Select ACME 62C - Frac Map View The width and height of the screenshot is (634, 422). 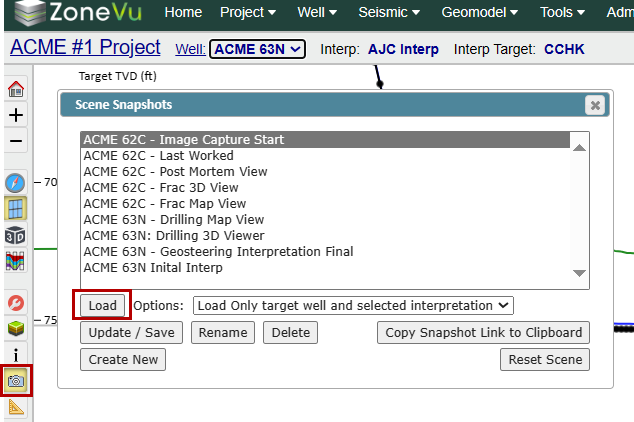tap(325, 204)
